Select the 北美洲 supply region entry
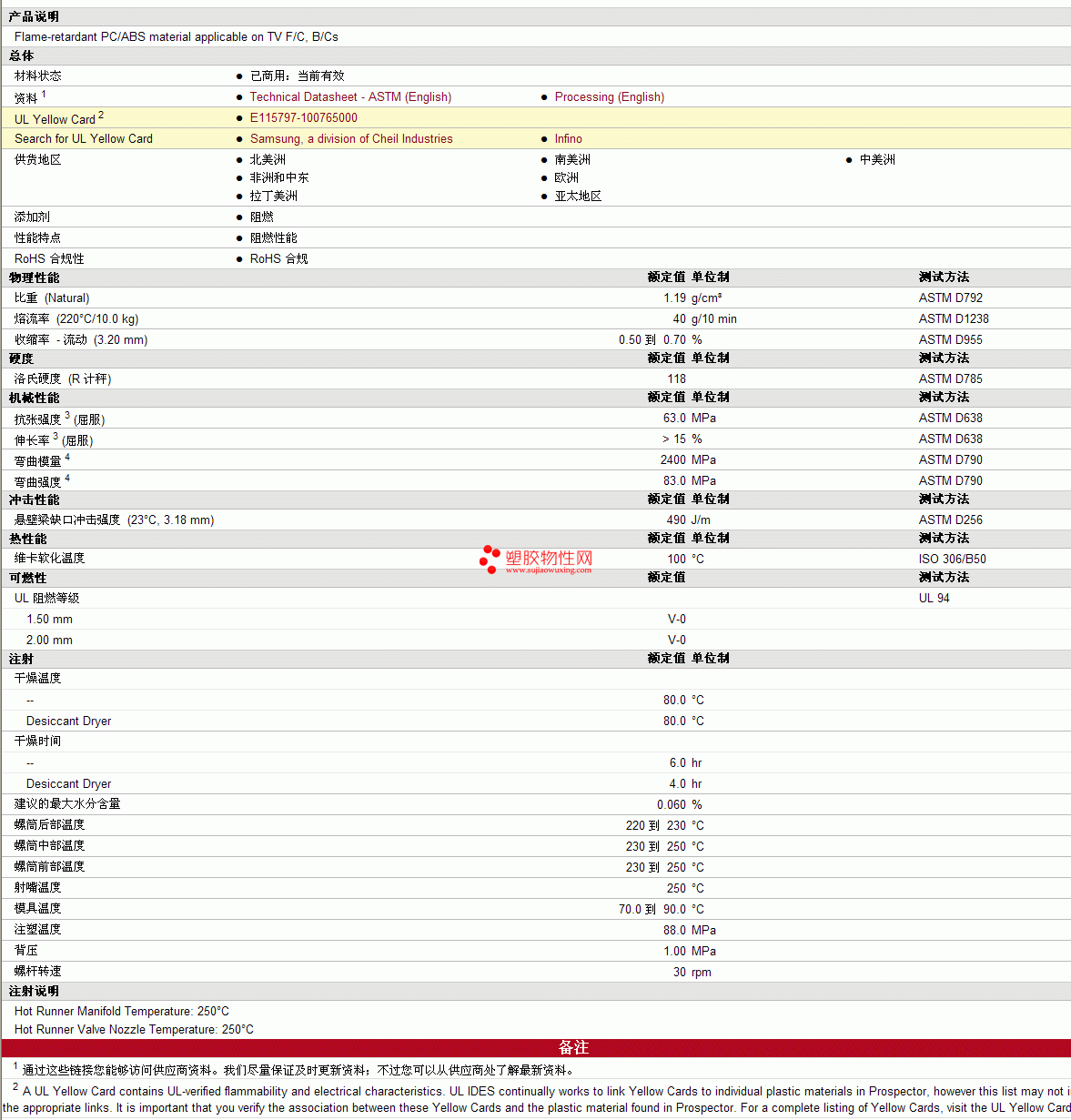The image size is (1071, 1120). click(x=268, y=159)
